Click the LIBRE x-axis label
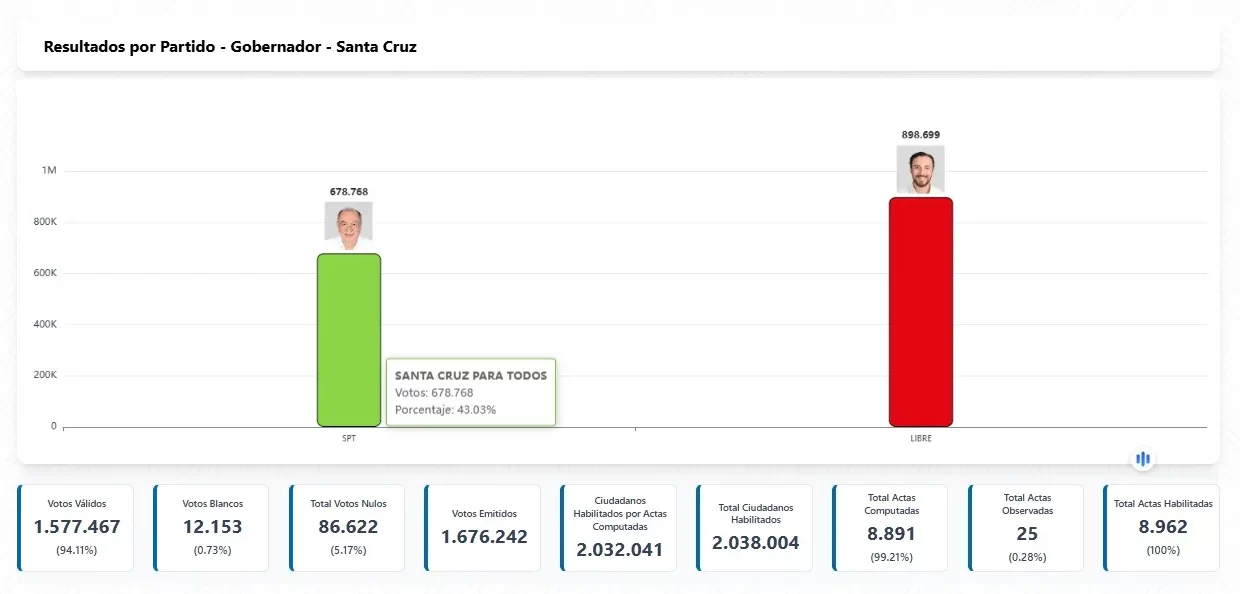Screen dimensions: 1240x594 click(920, 438)
